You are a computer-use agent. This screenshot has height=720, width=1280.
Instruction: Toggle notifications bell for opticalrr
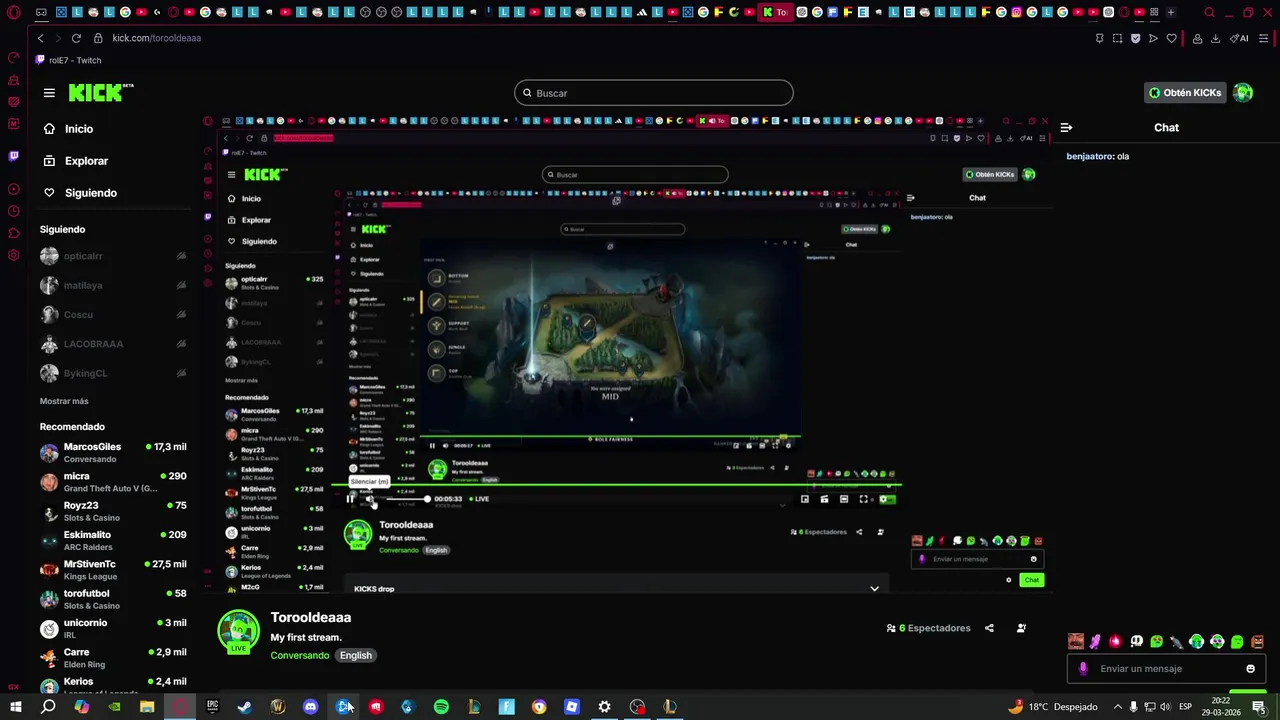click(x=181, y=256)
